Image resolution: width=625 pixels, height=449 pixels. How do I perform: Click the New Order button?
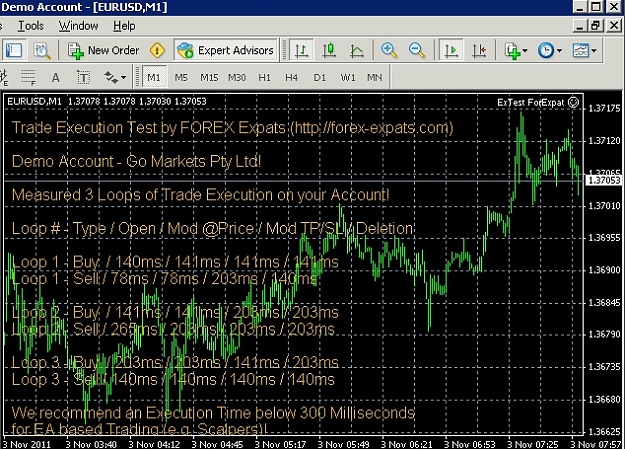point(104,50)
